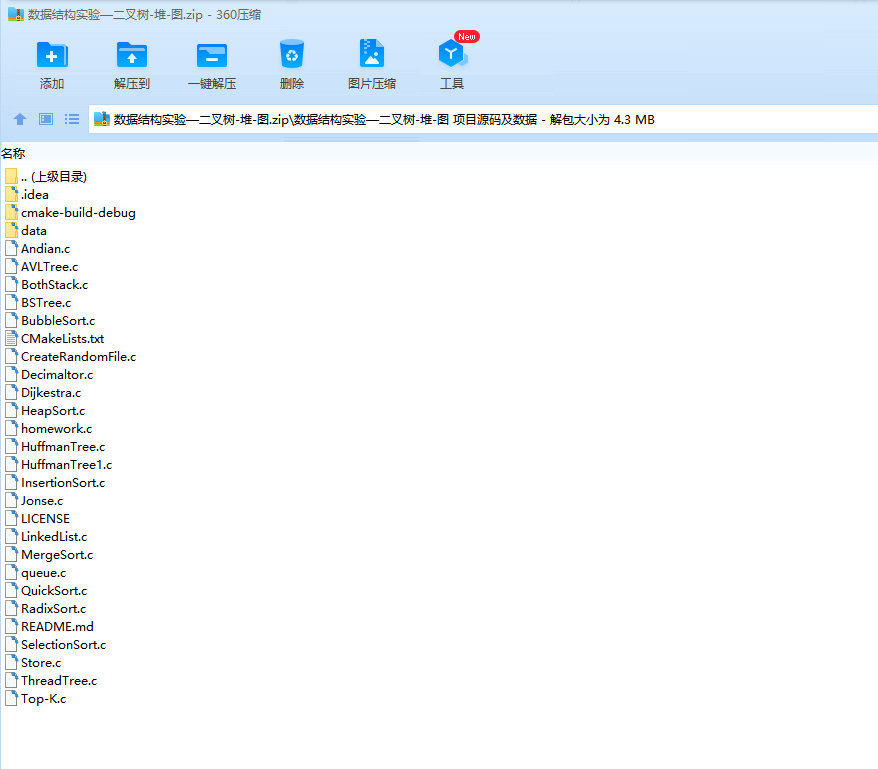The height and width of the screenshot is (769, 878).
Task: Select file README.md
Action: tap(49, 626)
